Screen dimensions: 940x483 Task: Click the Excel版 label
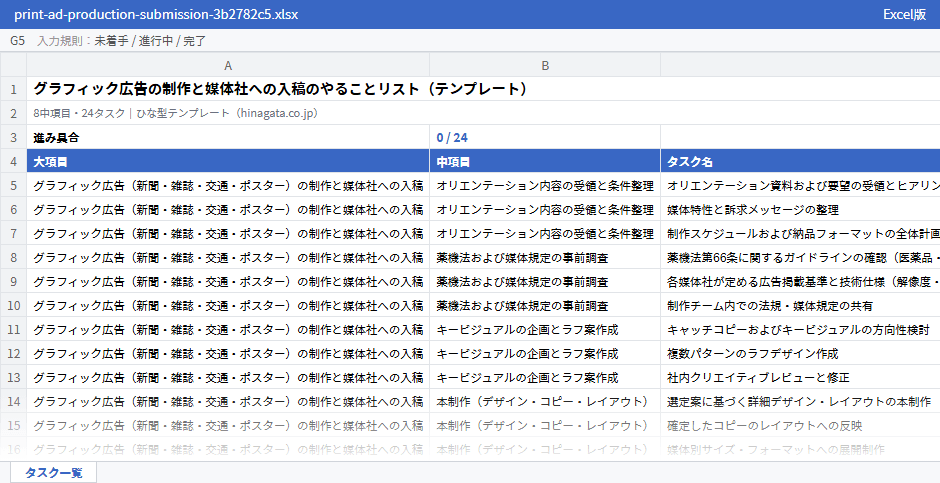pos(905,14)
